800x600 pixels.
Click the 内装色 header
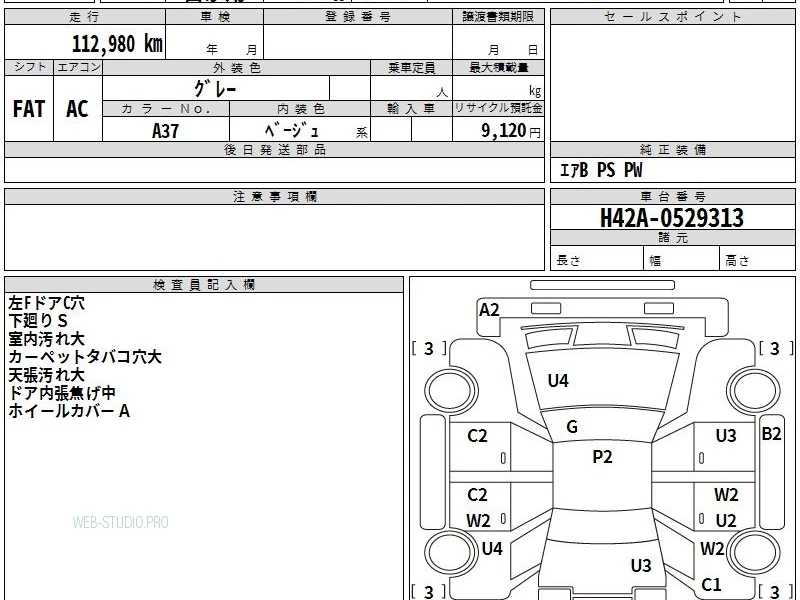300,109
